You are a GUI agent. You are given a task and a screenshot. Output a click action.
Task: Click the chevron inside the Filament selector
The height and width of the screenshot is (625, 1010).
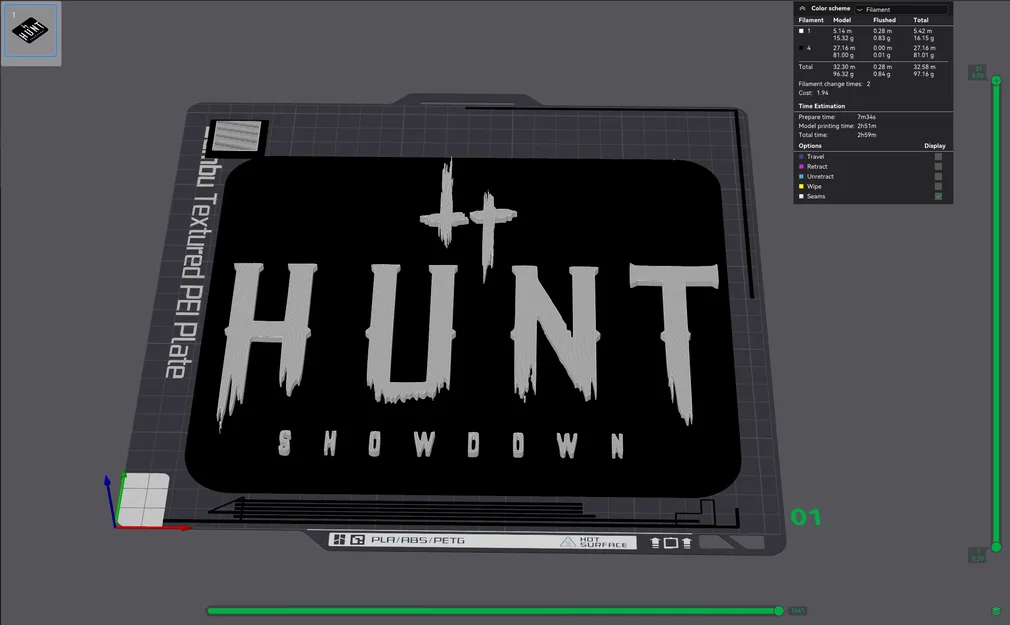861,9
